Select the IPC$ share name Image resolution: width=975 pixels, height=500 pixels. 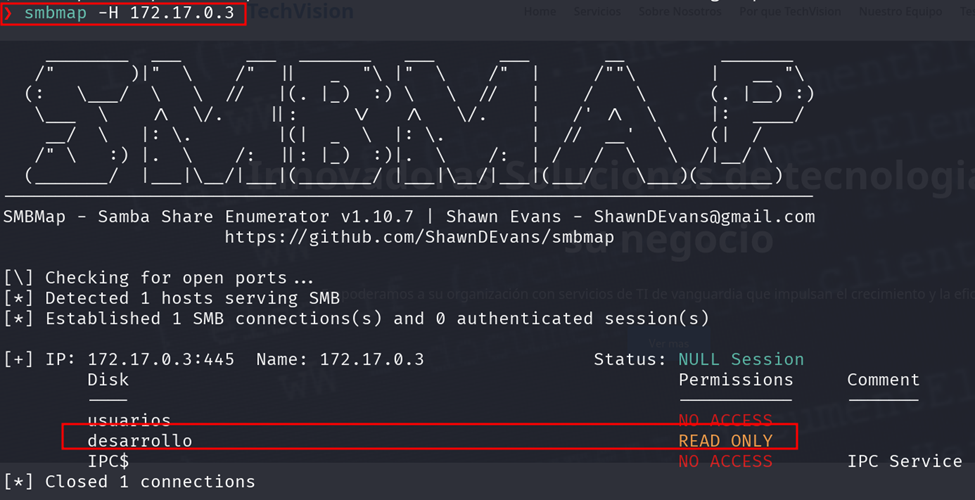[108, 461]
